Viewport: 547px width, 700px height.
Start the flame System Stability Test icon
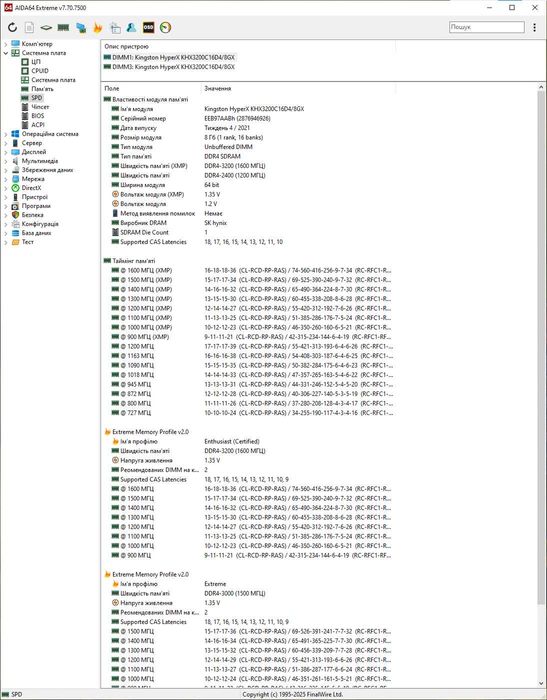(97, 28)
